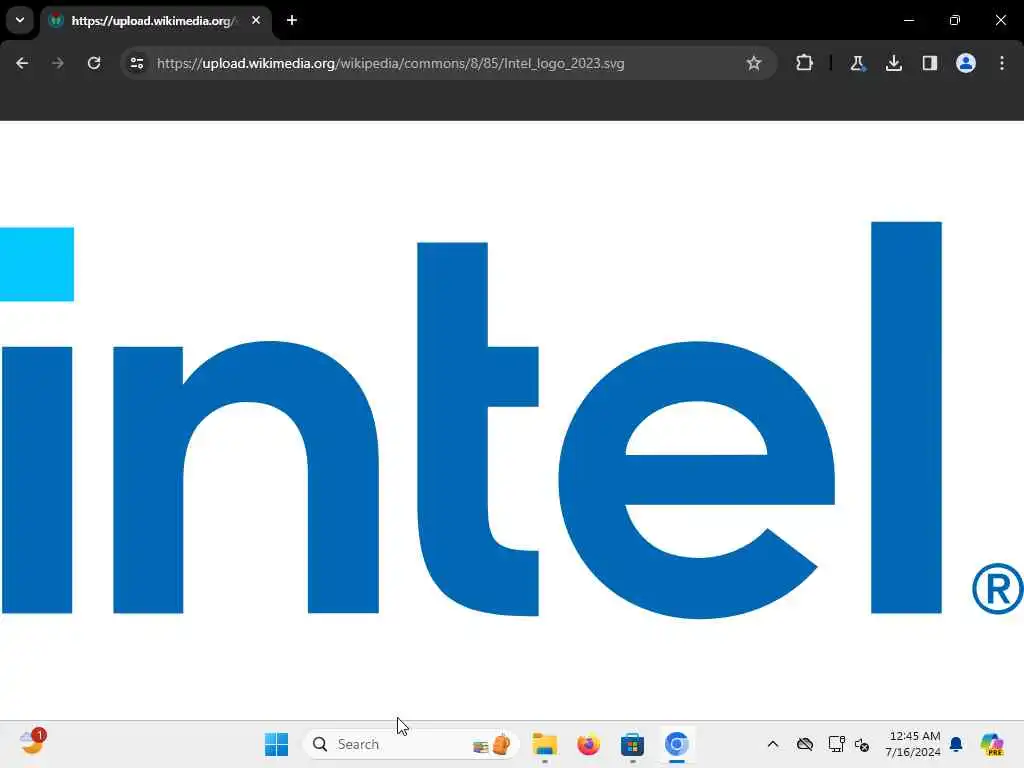Click the forward navigation arrow
1024x768 pixels.
click(x=58, y=63)
